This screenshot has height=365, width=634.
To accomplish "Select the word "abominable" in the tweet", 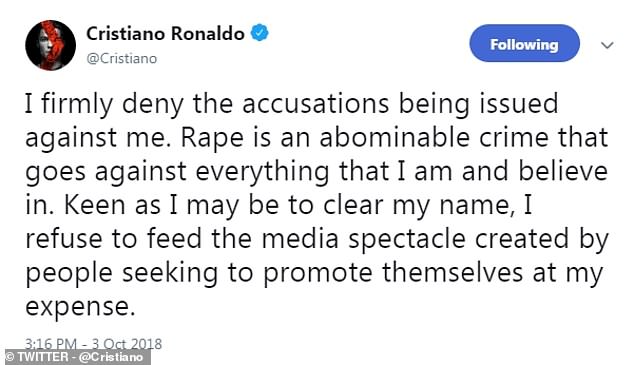I will pos(394,137).
